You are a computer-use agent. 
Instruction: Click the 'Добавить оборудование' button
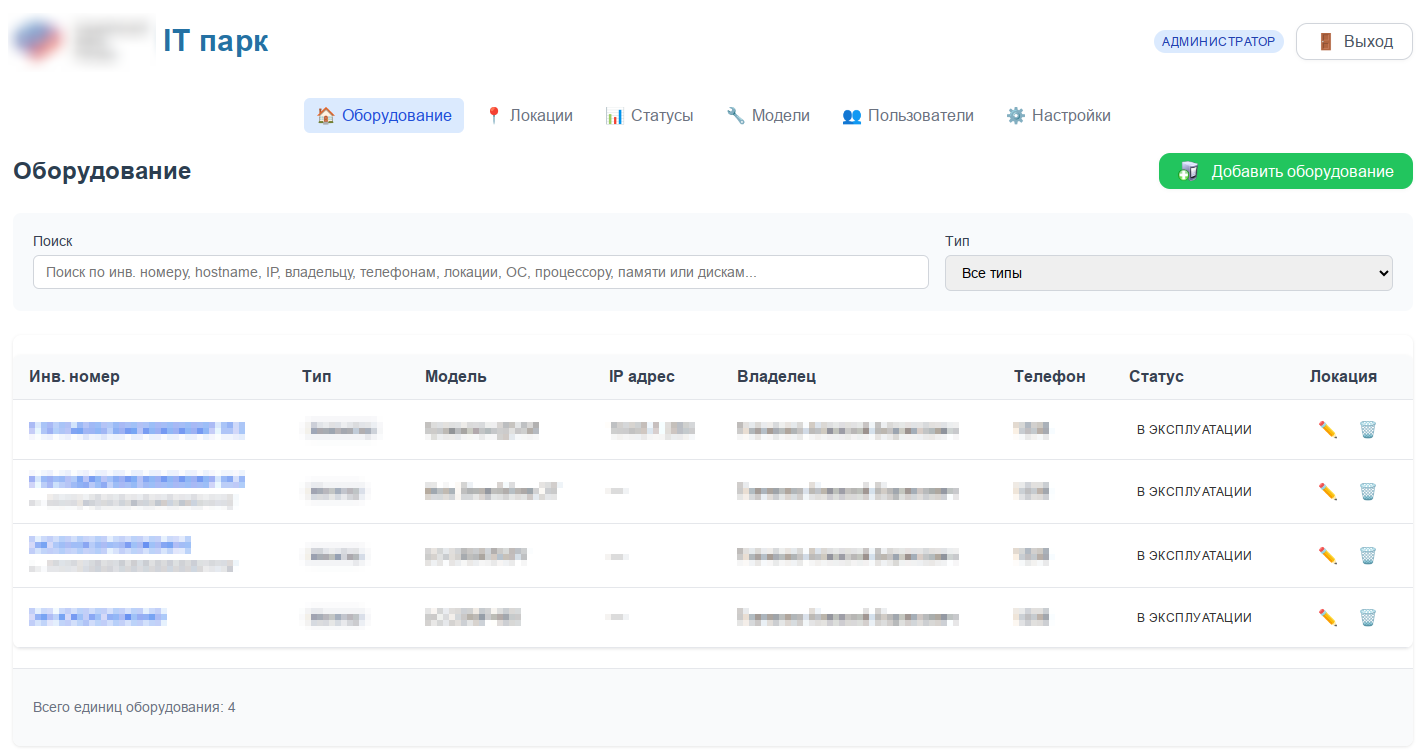point(1285,171)
